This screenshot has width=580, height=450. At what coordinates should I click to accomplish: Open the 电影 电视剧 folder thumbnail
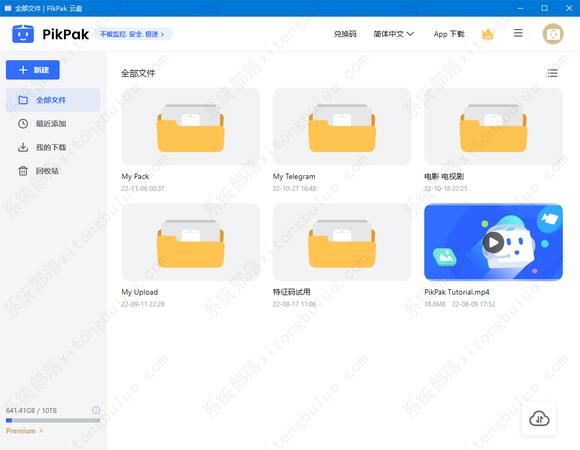[493, 126]
